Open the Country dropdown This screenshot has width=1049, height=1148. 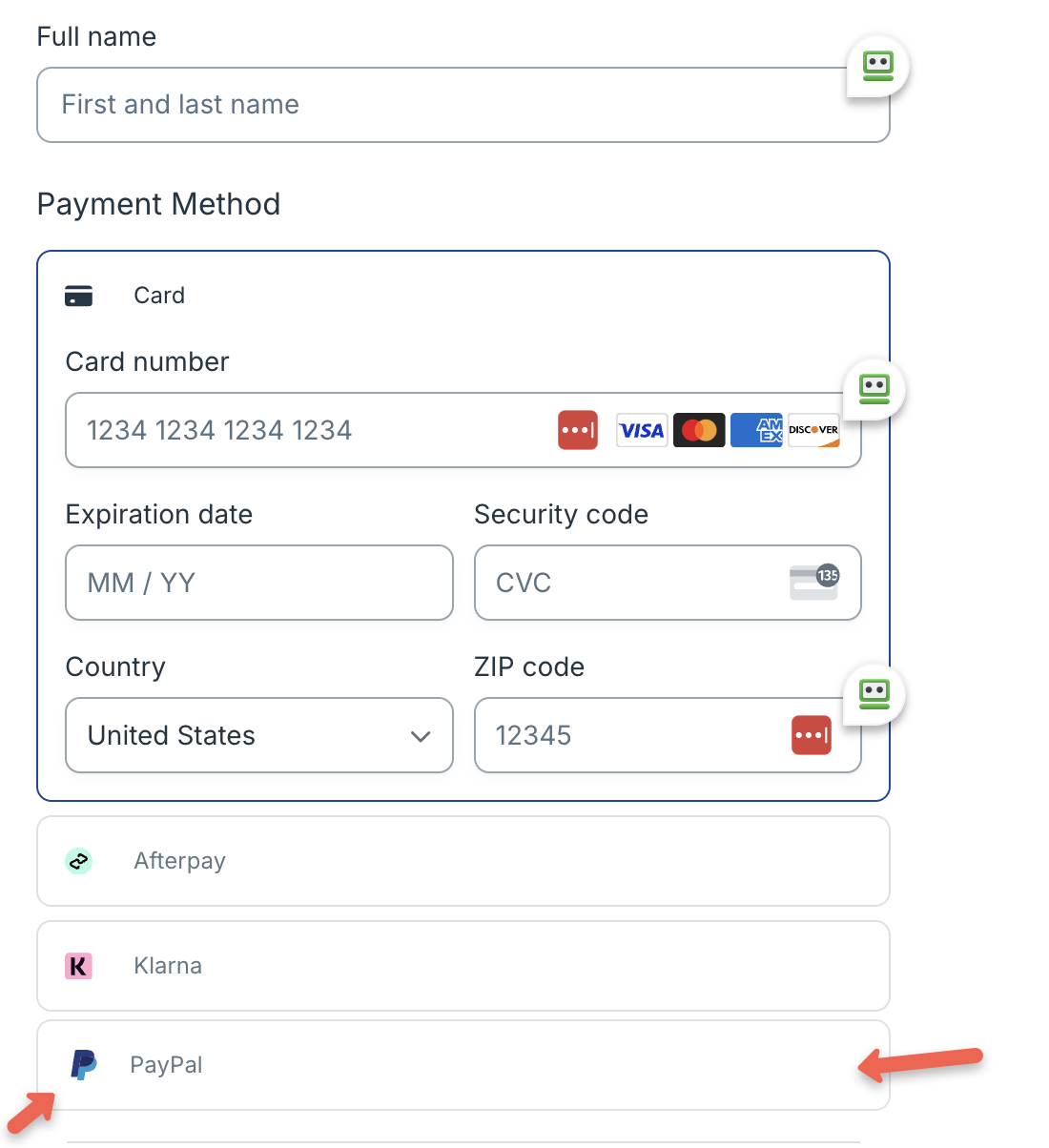click(259, 735)
